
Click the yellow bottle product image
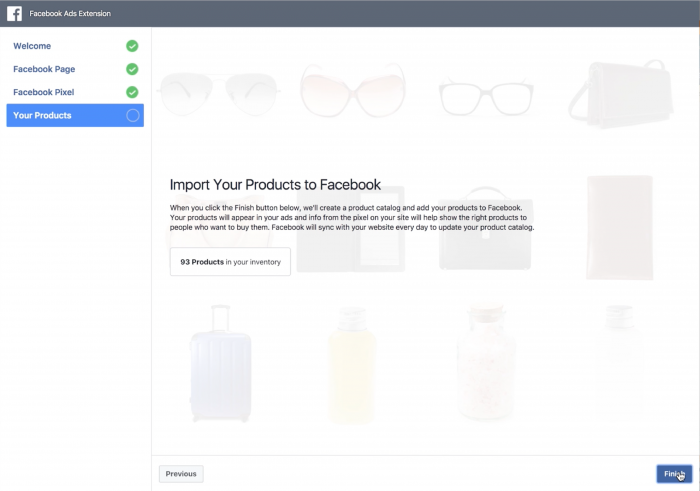[x=352, y=364]
